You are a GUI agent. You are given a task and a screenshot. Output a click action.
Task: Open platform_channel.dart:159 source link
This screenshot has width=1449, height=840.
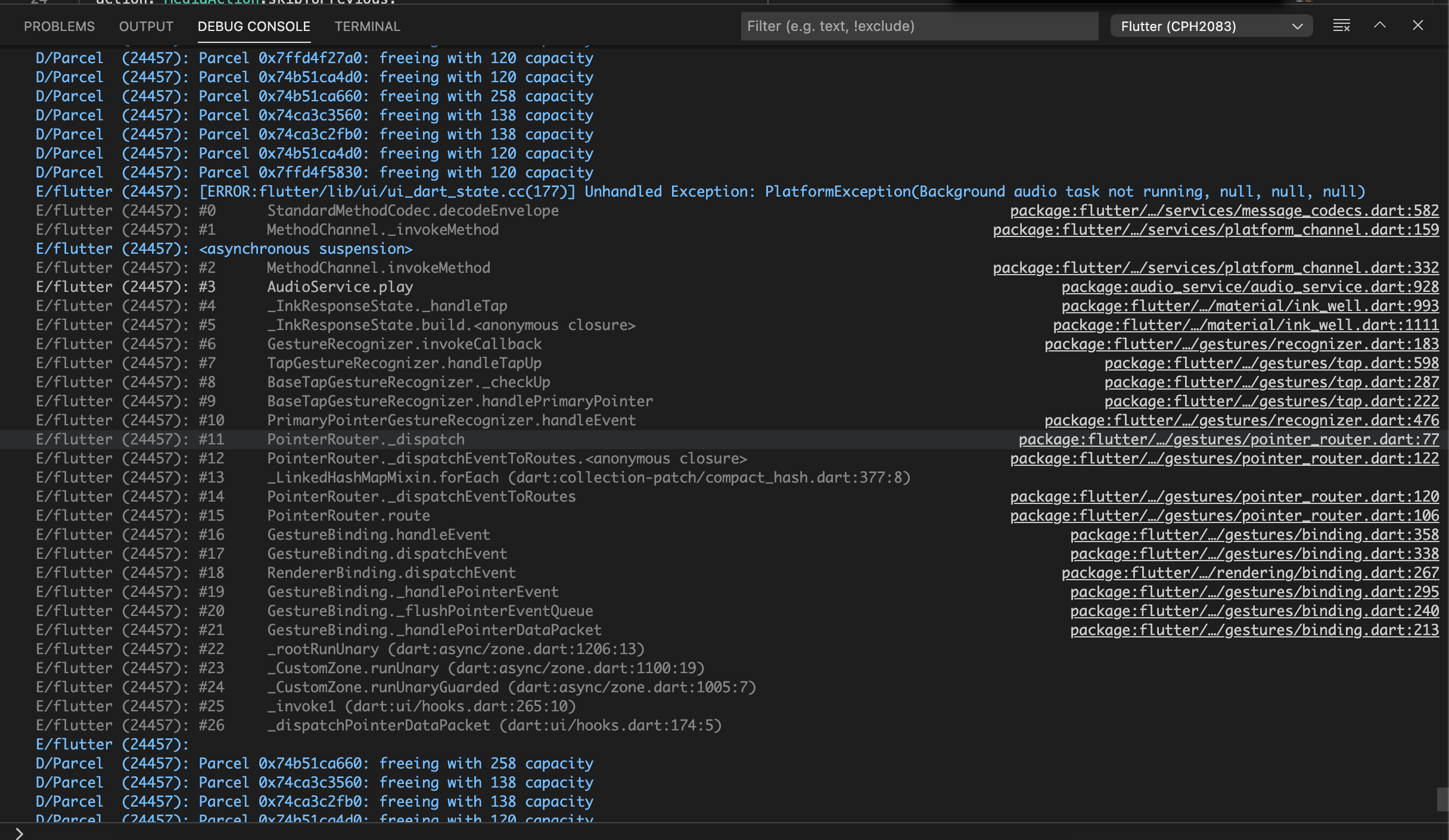[1216, 229]
